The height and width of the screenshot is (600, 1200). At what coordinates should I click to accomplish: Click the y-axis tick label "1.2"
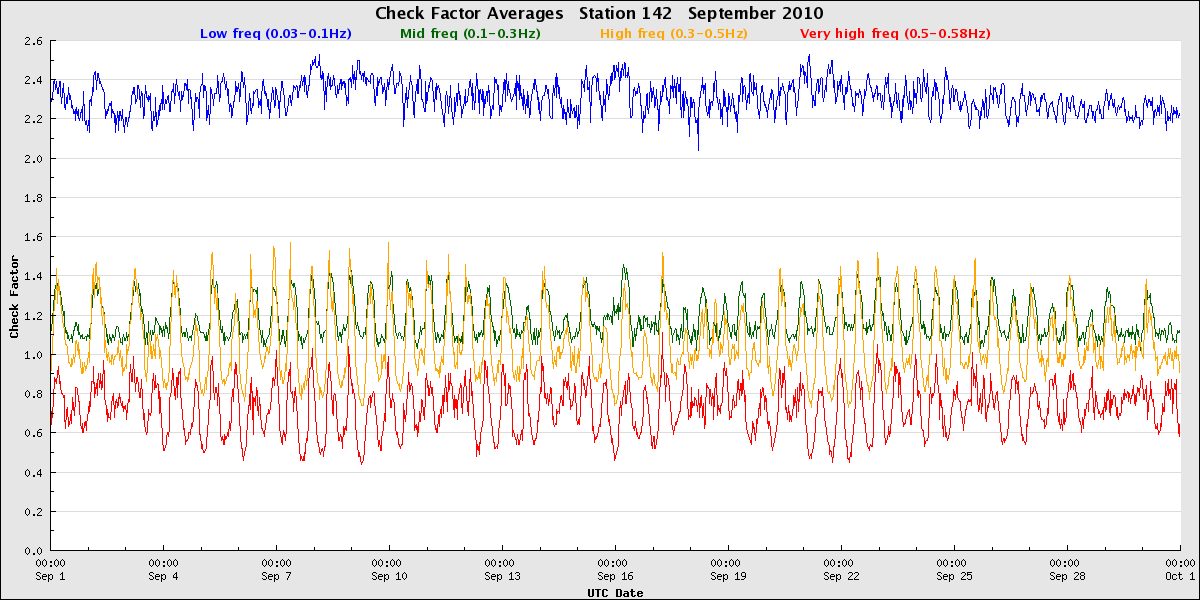pyautogui.click(x=33, y=316)
